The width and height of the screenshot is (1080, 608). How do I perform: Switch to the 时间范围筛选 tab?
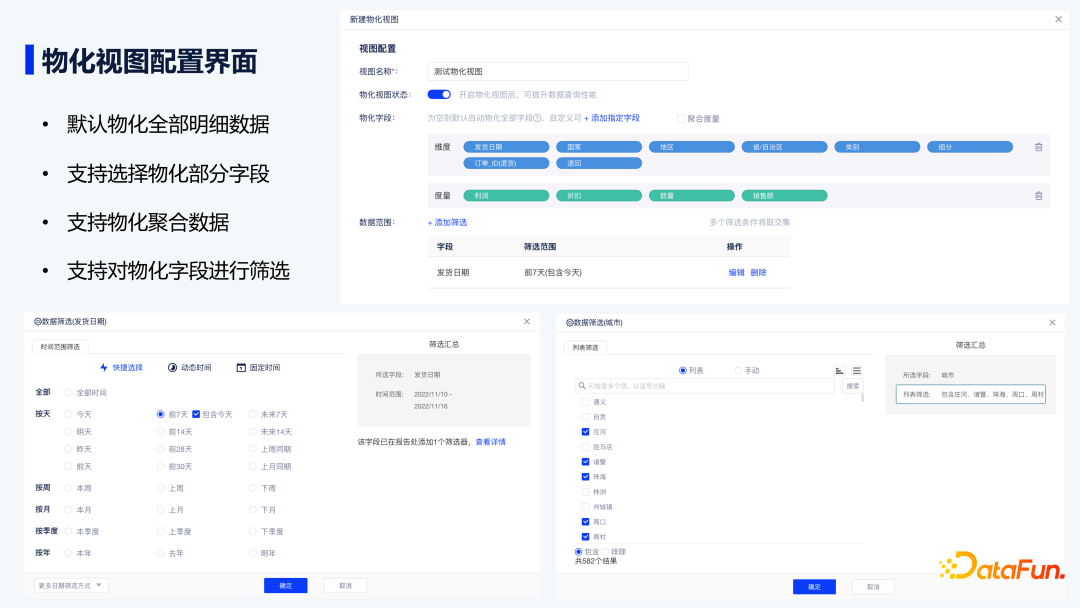[x=60, y=346]
